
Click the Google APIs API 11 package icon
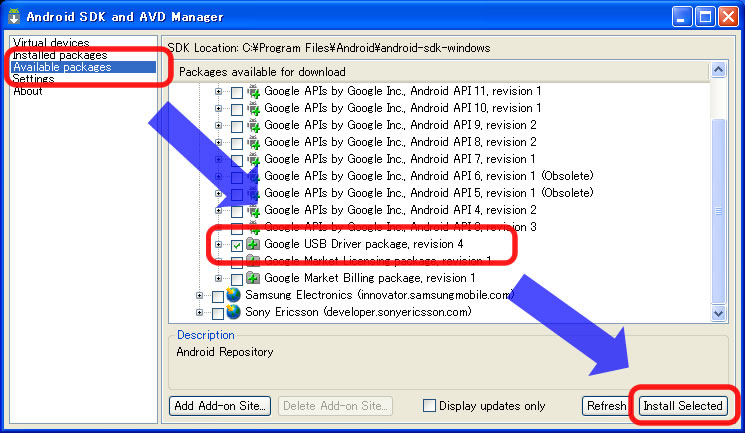253,91
